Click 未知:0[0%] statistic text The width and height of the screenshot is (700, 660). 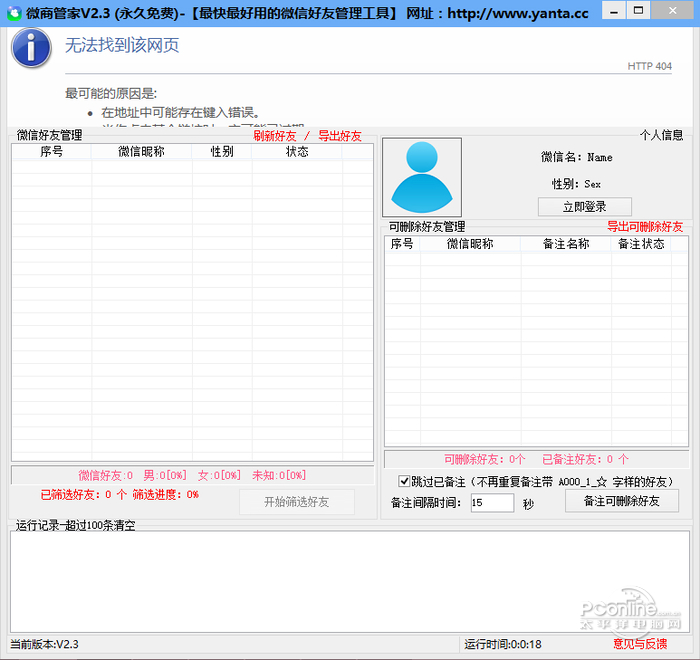coord(279,476)
